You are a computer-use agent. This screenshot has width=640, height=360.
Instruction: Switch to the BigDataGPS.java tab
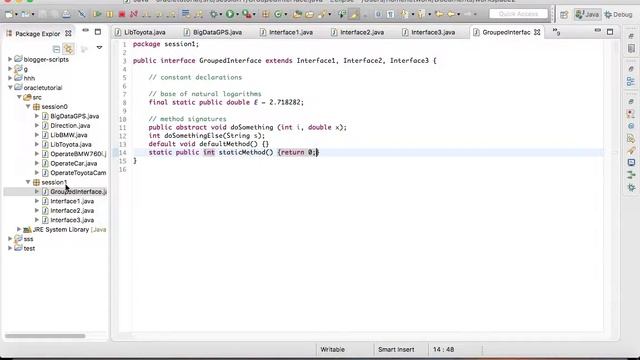pyautogui.click(x=213, y=32)
